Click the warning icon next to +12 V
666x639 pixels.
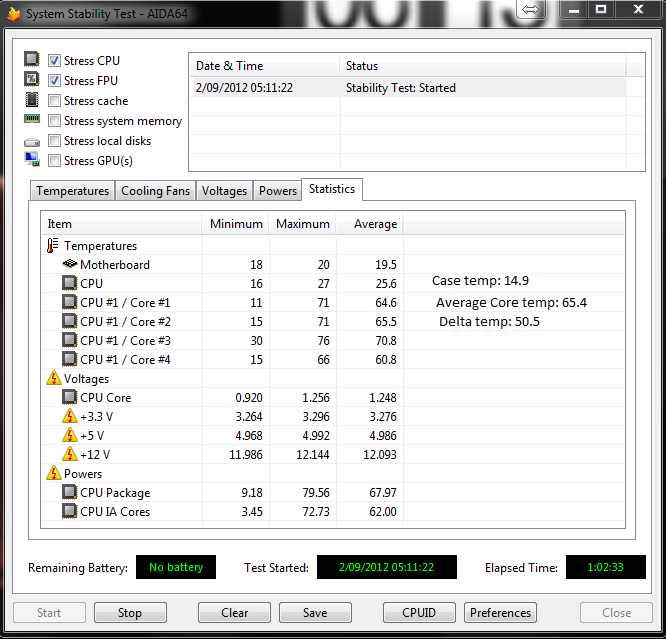coord(70,454)
